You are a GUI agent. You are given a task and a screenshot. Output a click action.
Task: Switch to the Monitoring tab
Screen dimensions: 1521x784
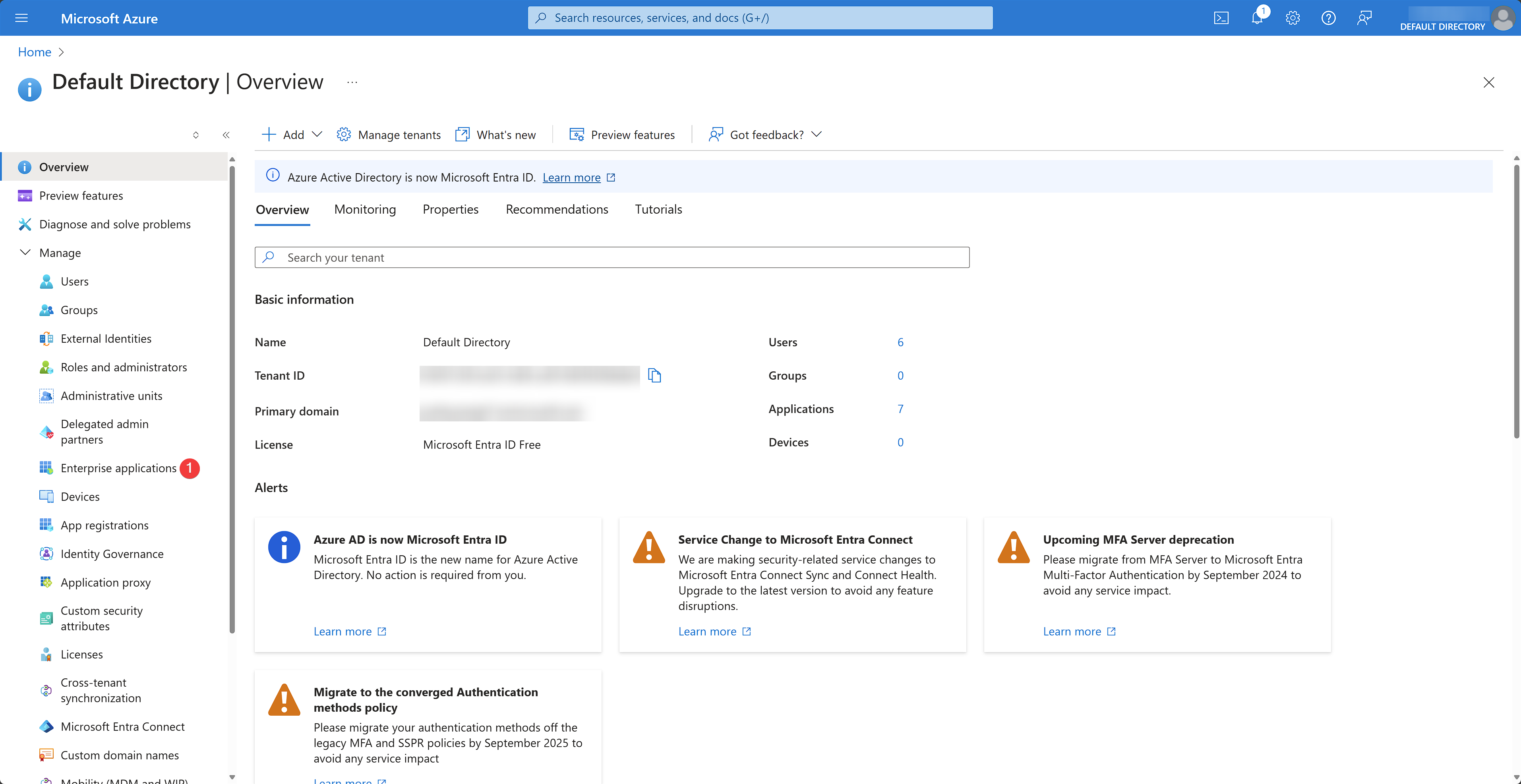(x=365, y=210)
